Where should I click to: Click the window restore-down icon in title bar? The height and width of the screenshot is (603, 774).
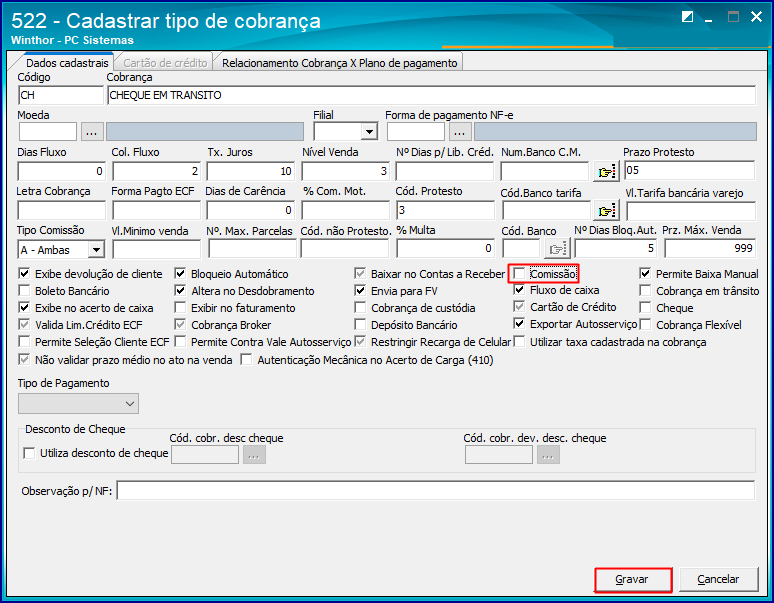(x=687, y=17)
